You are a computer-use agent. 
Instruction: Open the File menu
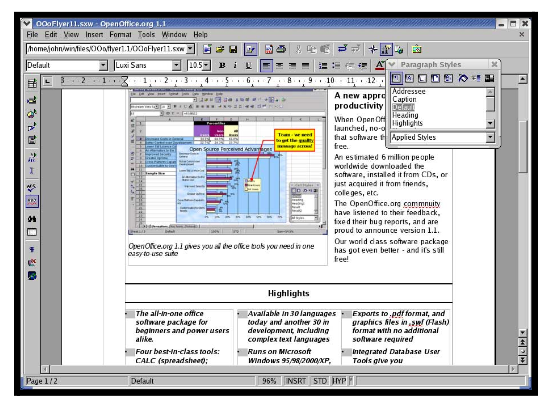[x=32, y=35]
